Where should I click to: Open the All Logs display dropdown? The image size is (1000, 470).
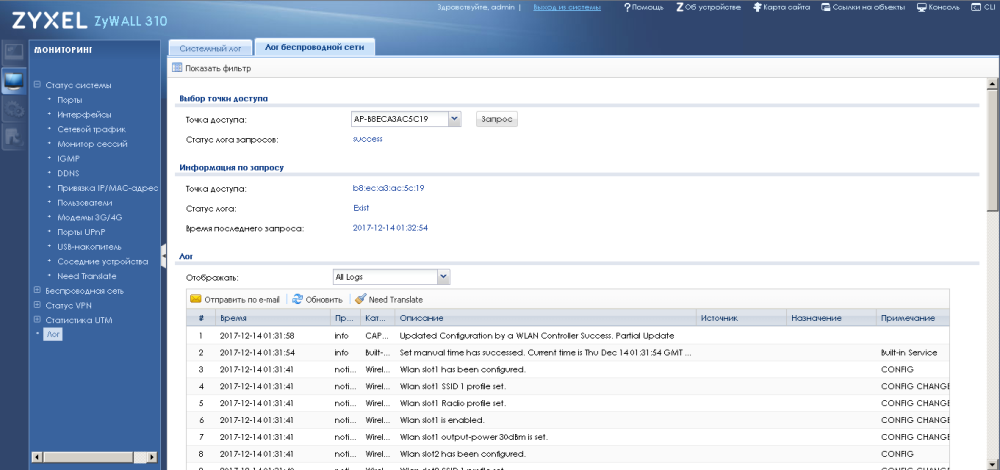click(x=444, y=277)
